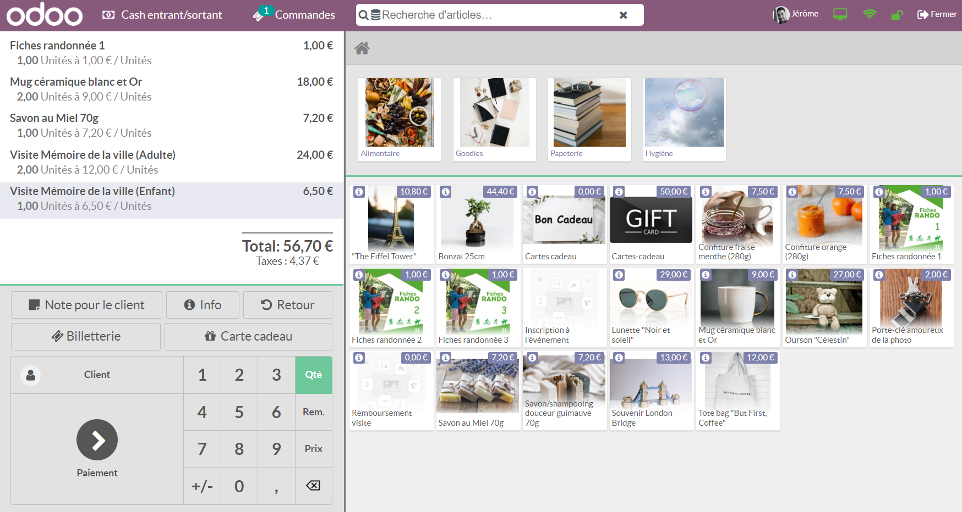Screen dimensions: 962x512
Task: Show info for Souvenir London Bridge
Action: click(618, 357)
